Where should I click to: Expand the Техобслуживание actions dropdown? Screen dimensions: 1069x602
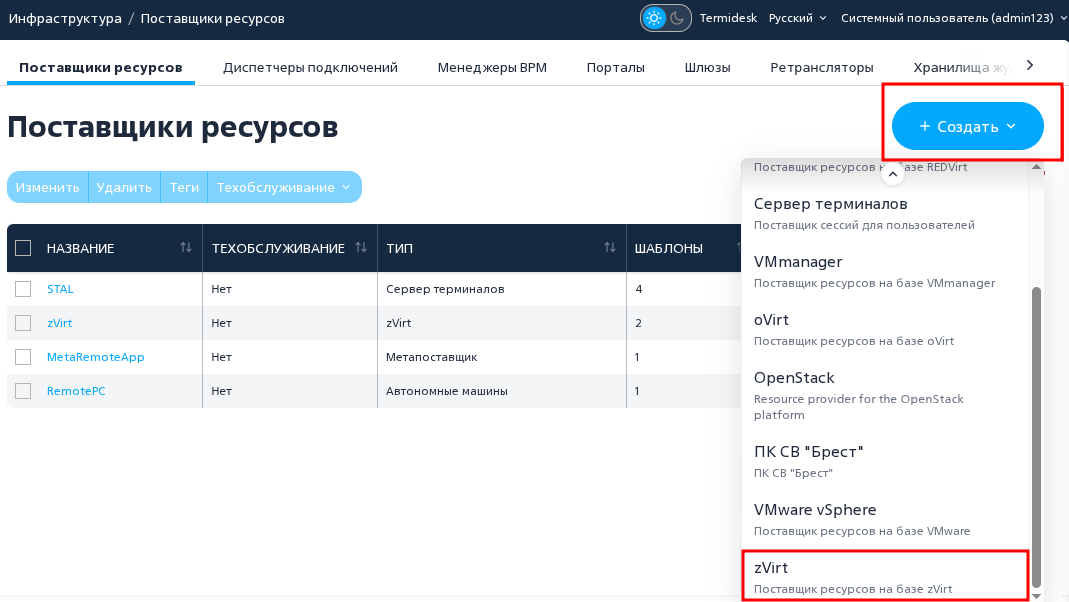click(284, 187)
